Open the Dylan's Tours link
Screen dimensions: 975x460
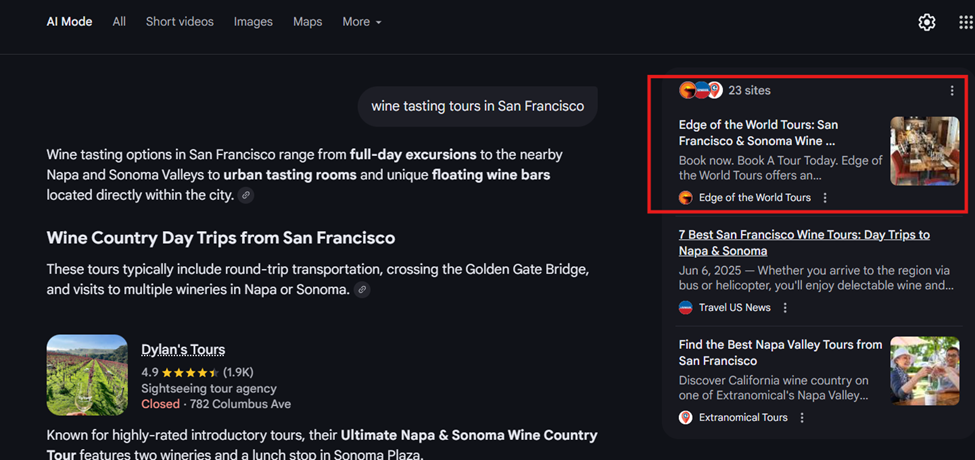coord(183,350)
